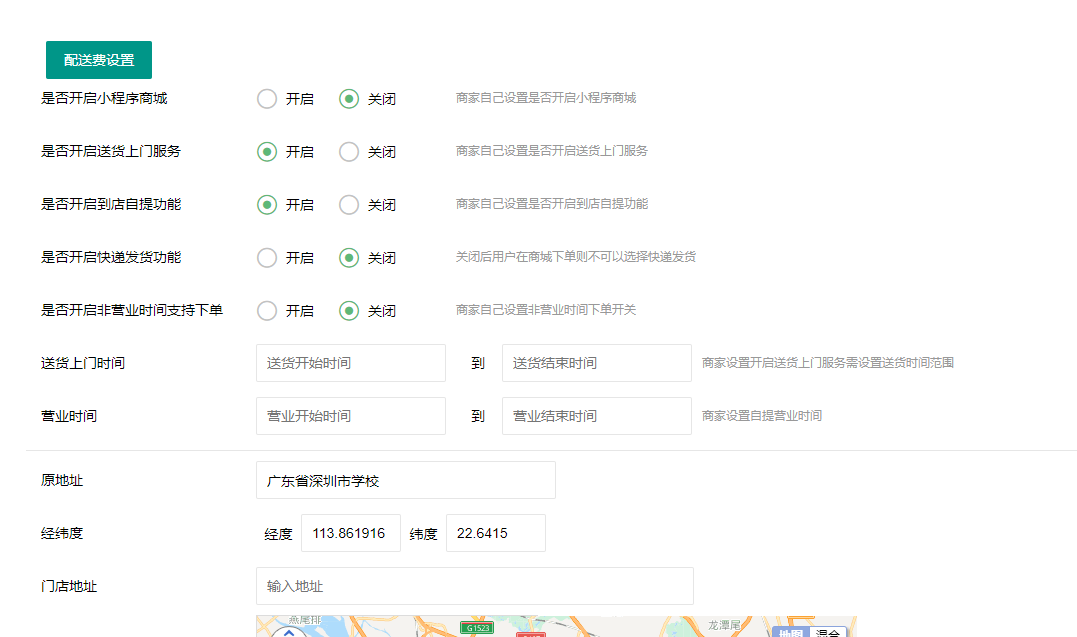Select 开启 for 是否开启小程序商城
This screenshot has height=637, width=1077.
267,99
